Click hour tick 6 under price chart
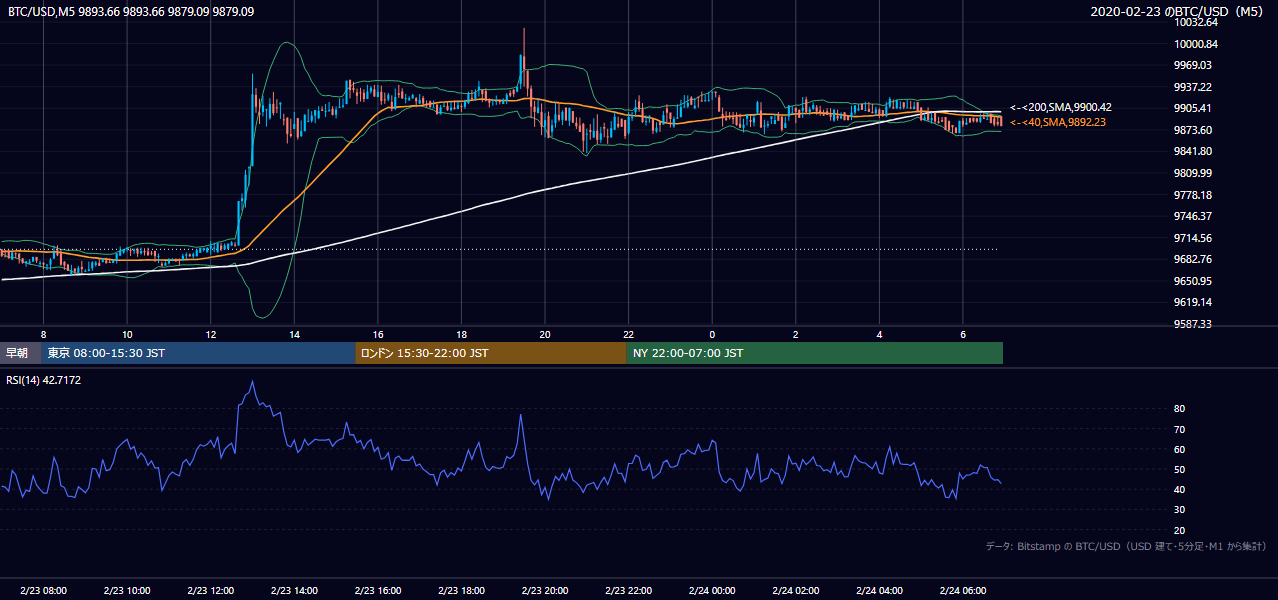Viewport: 1278px width, 600px height. [x=963, y=334]
